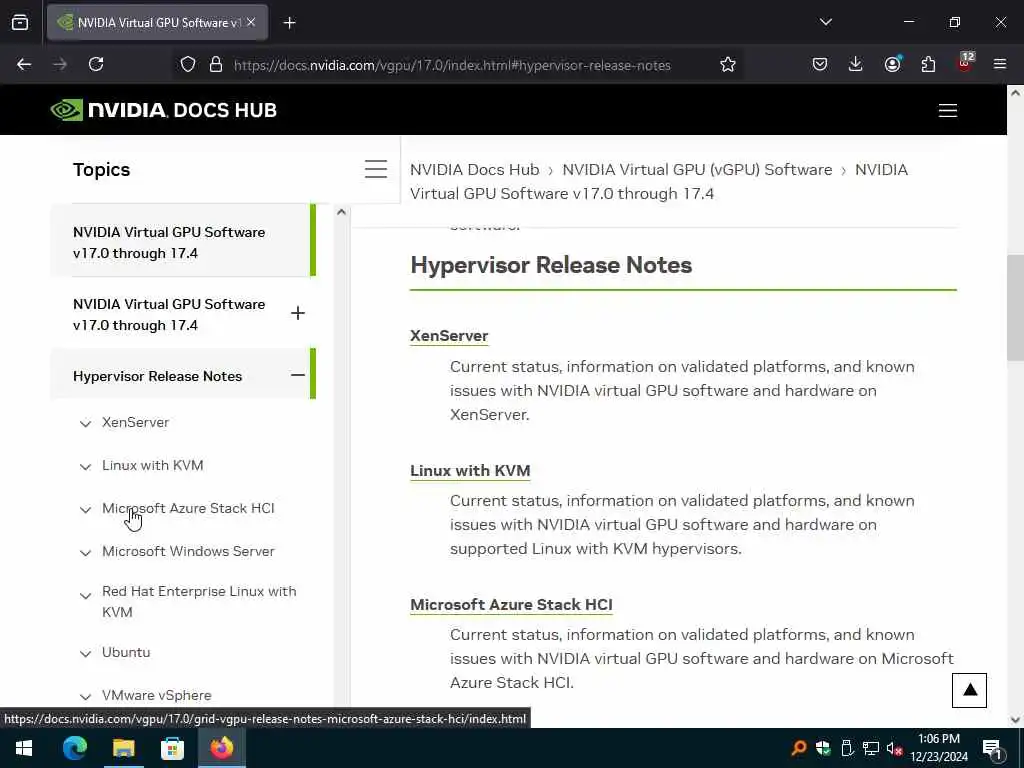
Task: Open XenServer in the sidebar list
Action: coord(135,423)
